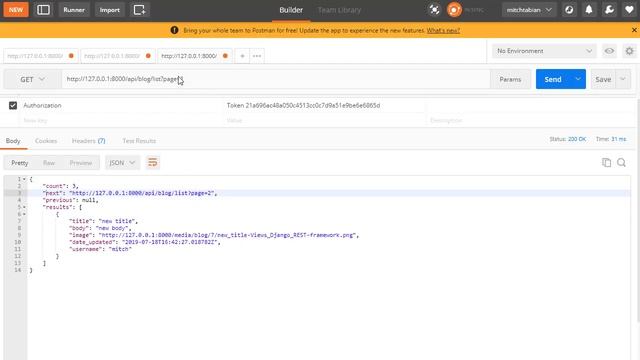Collapse the root object at line 1
The height and width of the screenshot is (360, 640).
pyautogui.click(x=24, y=179)
